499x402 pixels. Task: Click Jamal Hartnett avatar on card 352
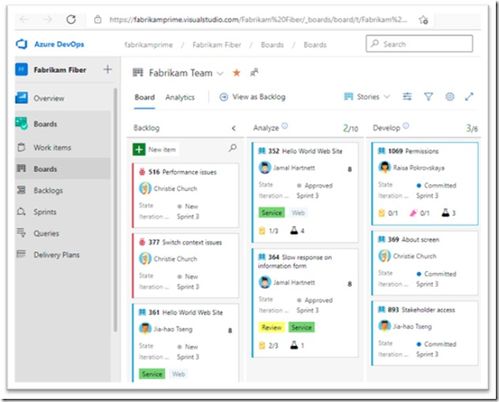pos(265,168)
